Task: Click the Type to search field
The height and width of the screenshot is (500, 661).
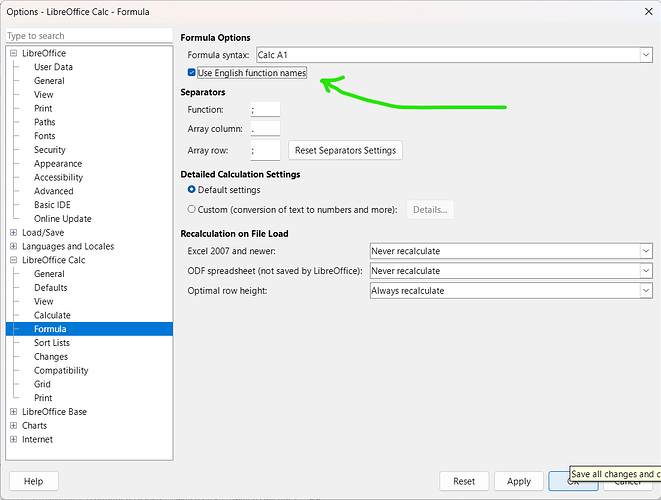Action: 89,36
